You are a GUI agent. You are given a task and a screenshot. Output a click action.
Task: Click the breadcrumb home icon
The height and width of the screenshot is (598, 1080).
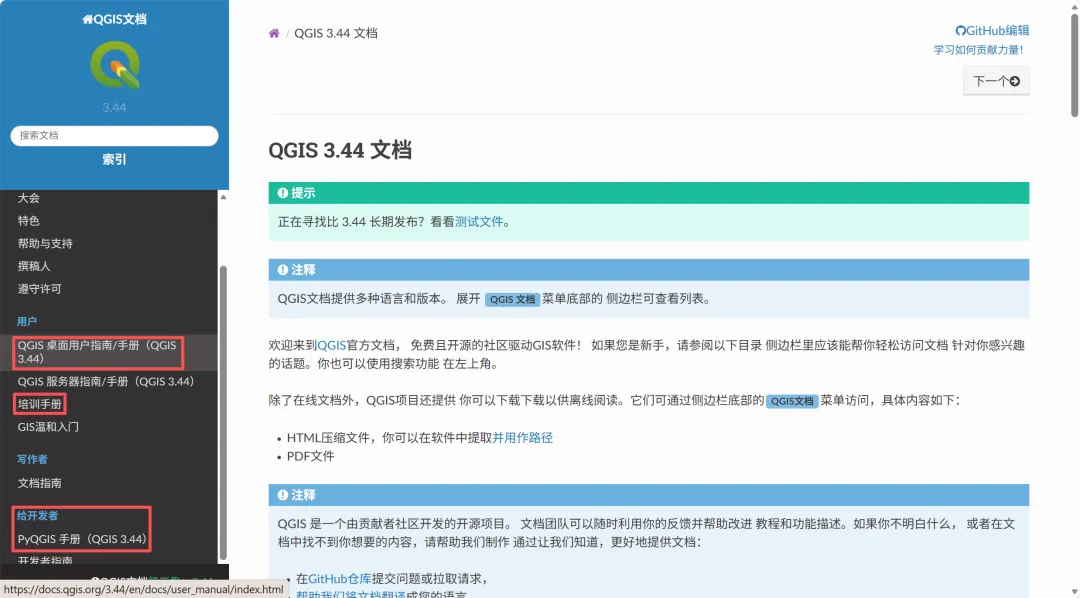coord(274,33)
